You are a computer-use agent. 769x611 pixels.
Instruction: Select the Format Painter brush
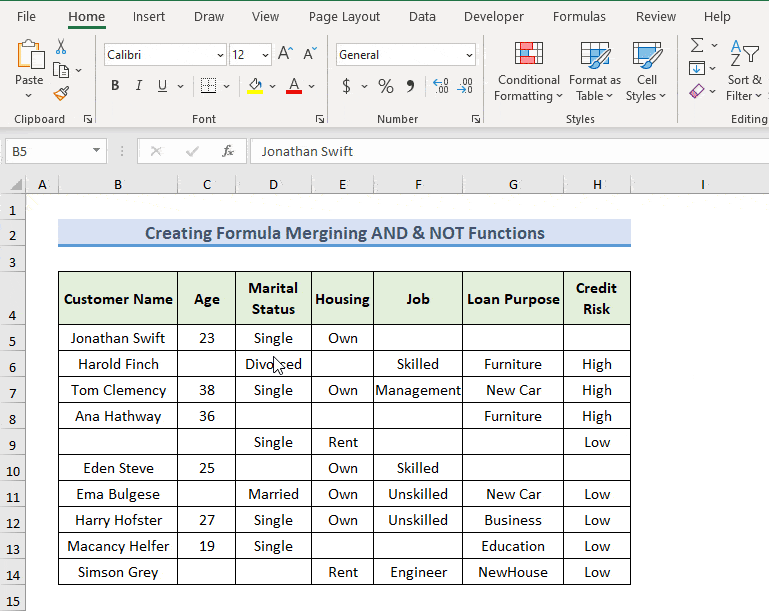(61, 93)
